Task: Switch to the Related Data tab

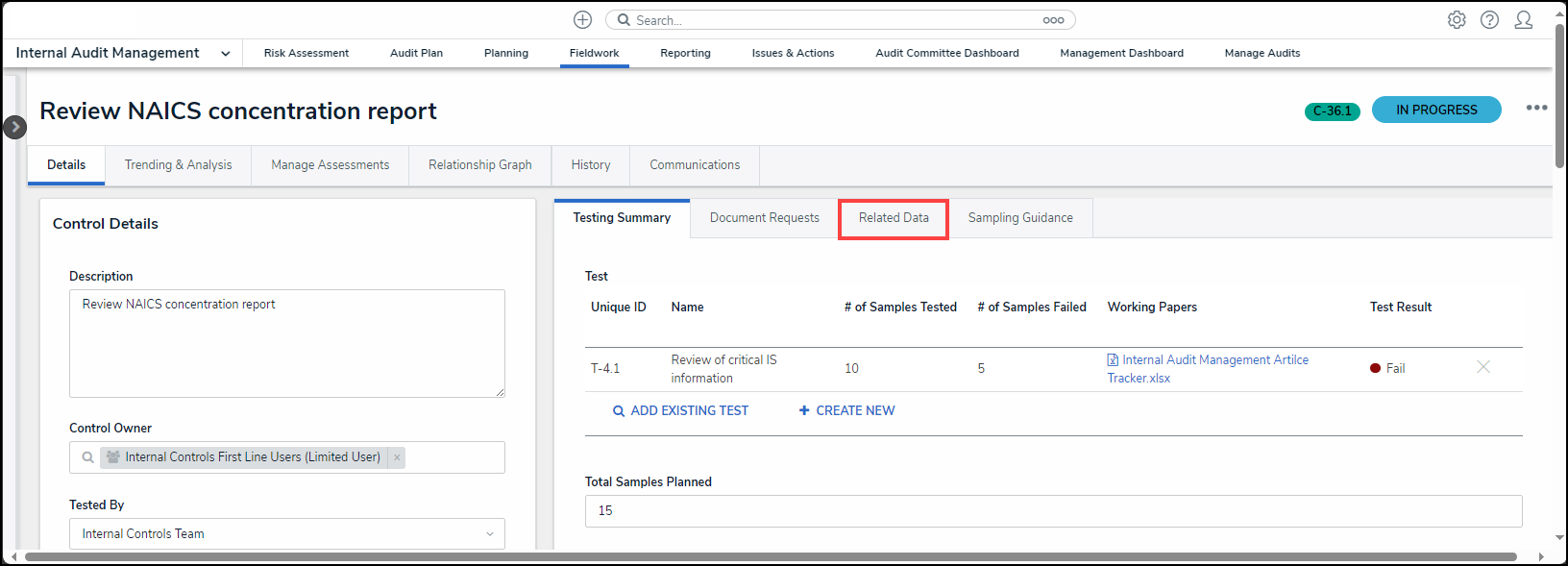Action: coord(894,218)
